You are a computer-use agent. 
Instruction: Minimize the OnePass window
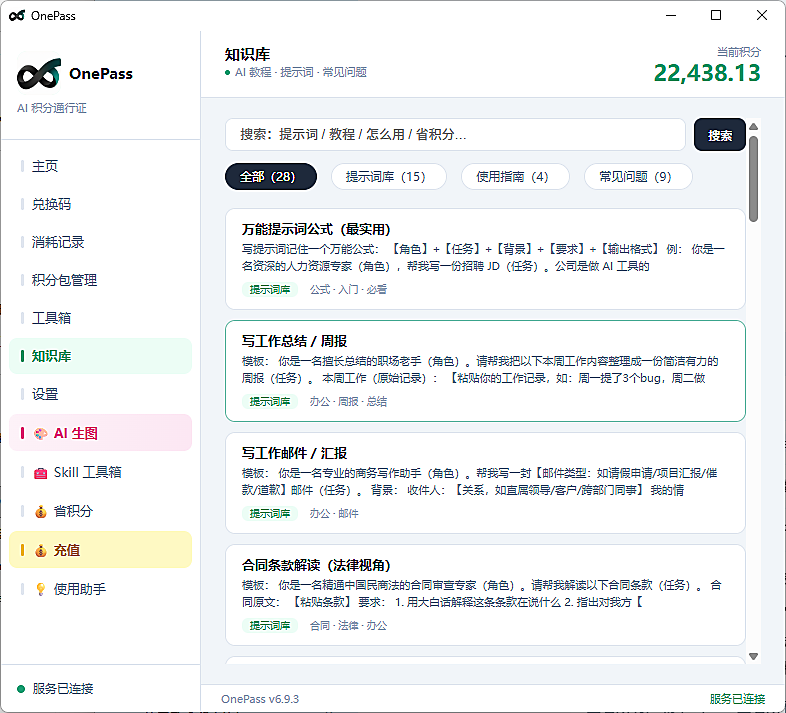tap(671, 16)
